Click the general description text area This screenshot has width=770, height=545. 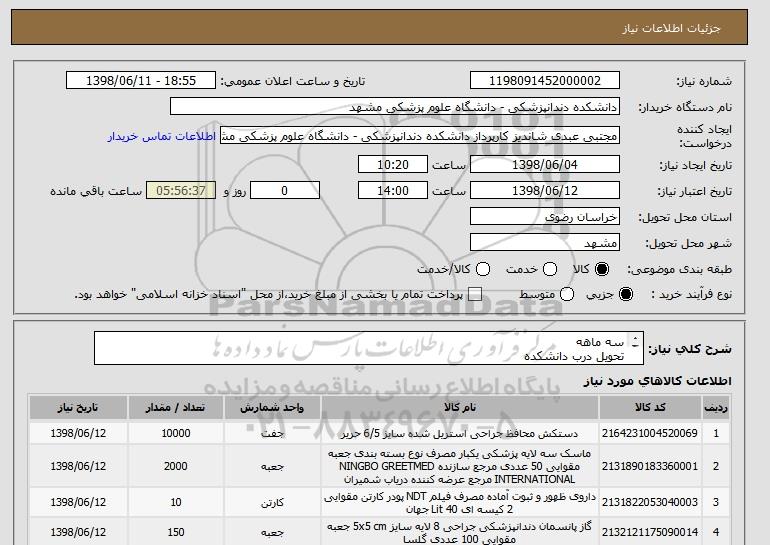coord(369,349)
